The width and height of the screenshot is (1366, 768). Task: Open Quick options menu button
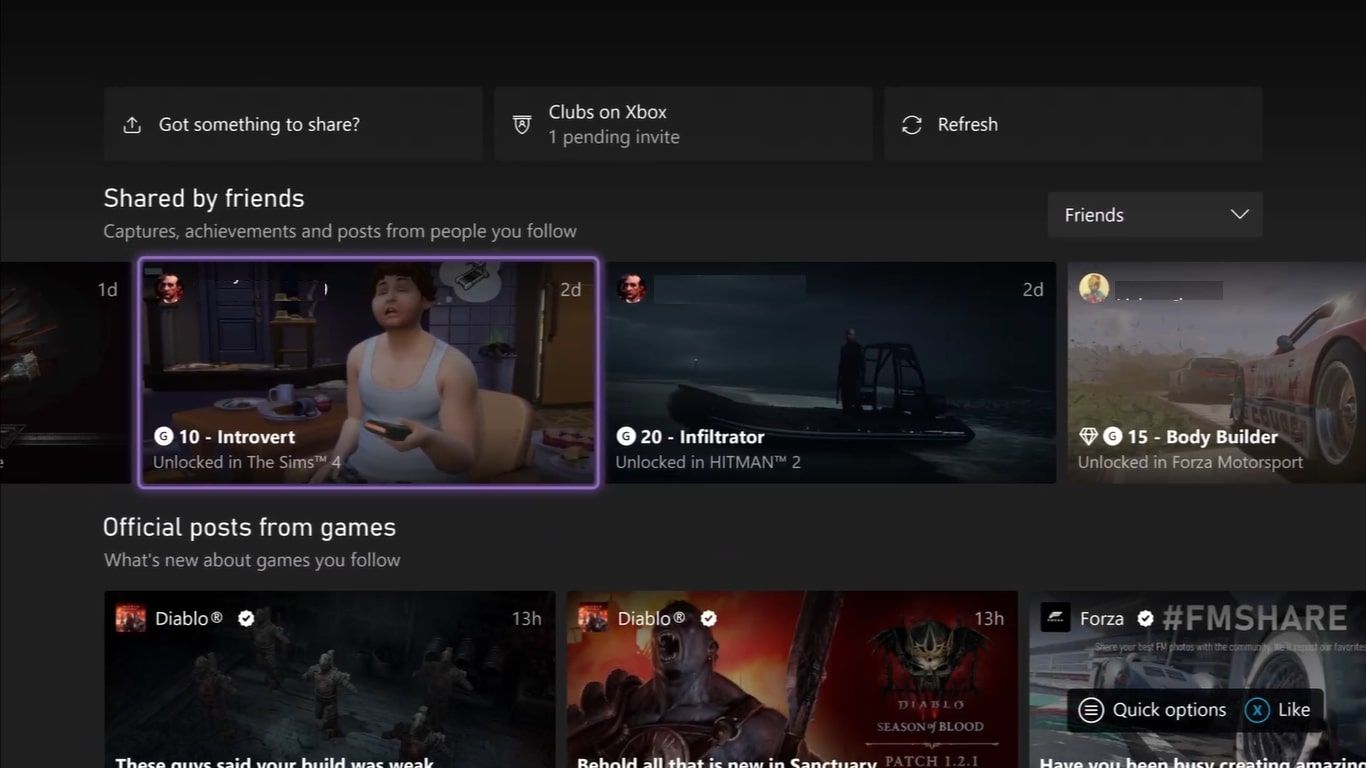1153,710
